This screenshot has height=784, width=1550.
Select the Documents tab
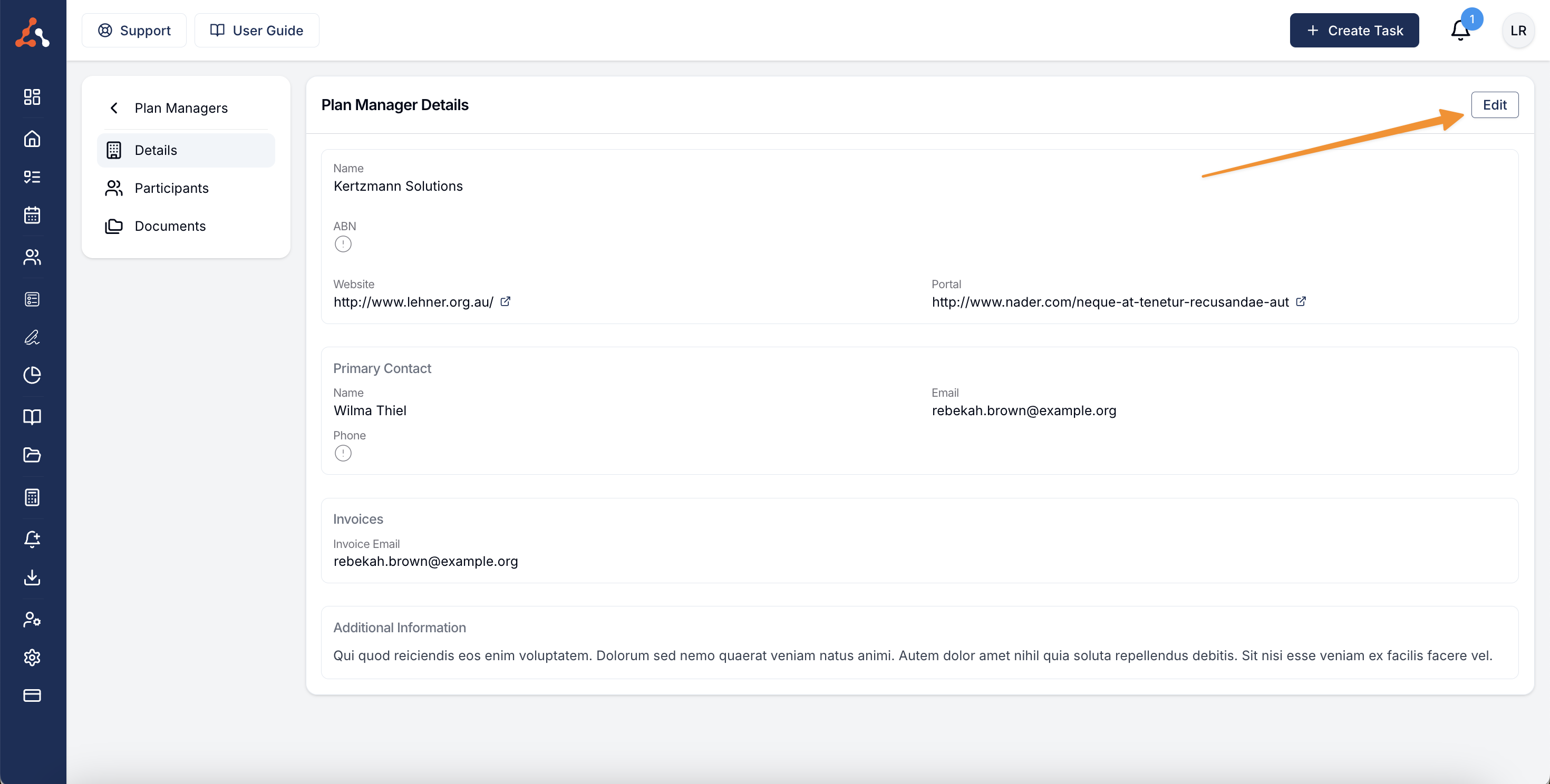click(170, 226)
